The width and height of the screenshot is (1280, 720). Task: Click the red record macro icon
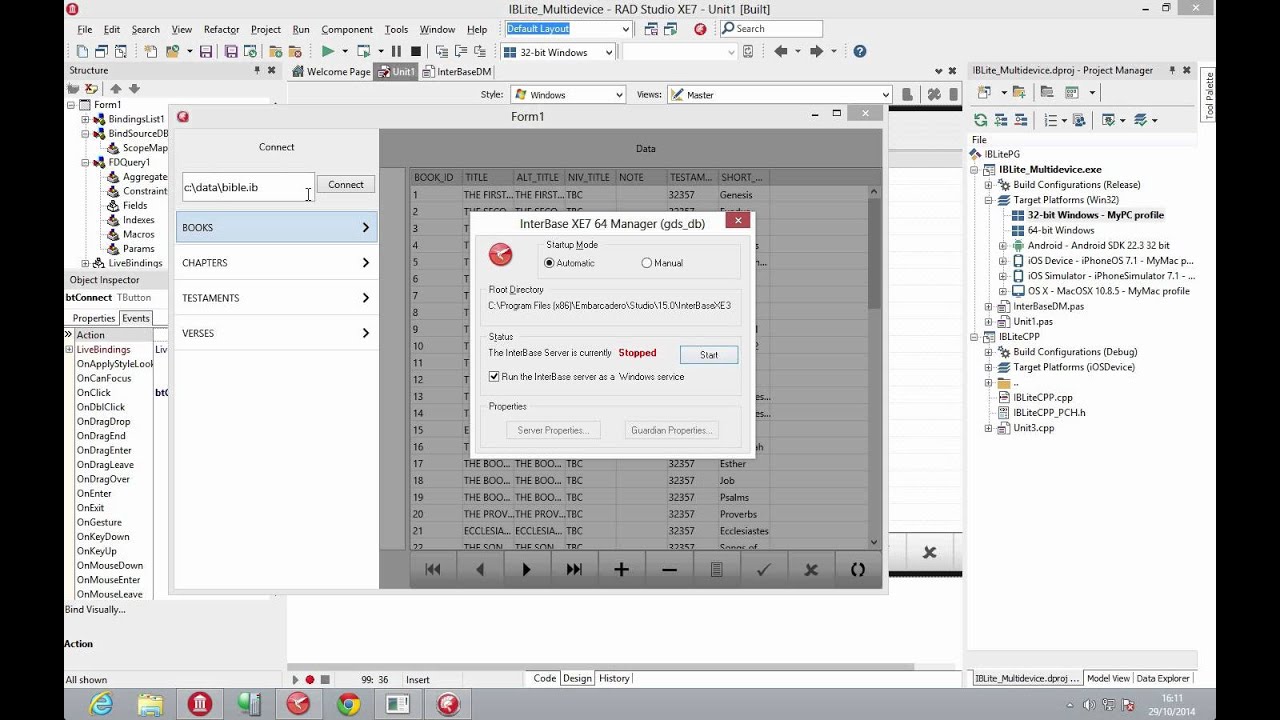(310, 679)
